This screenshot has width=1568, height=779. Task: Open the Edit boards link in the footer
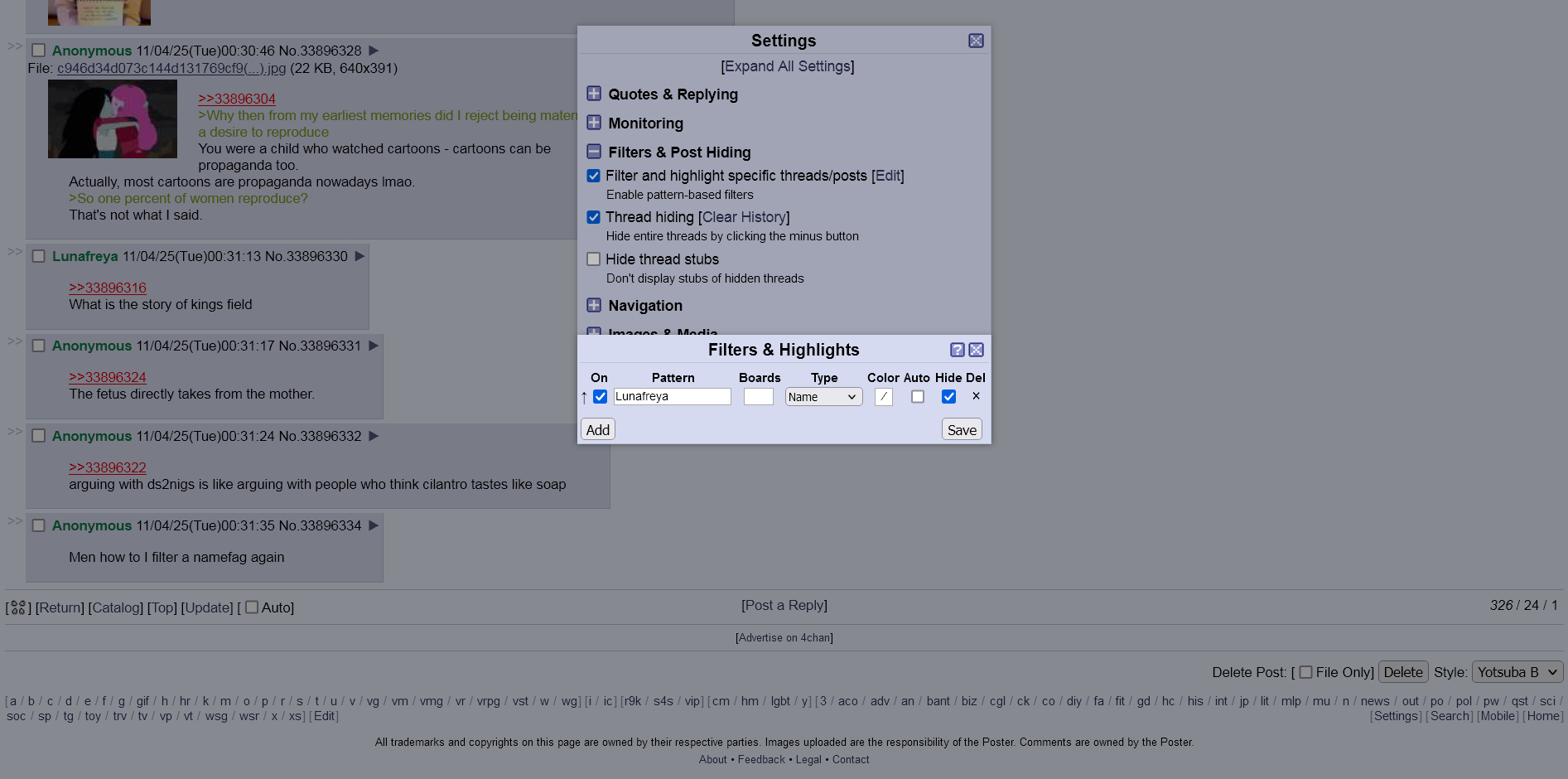coord(325,716)
